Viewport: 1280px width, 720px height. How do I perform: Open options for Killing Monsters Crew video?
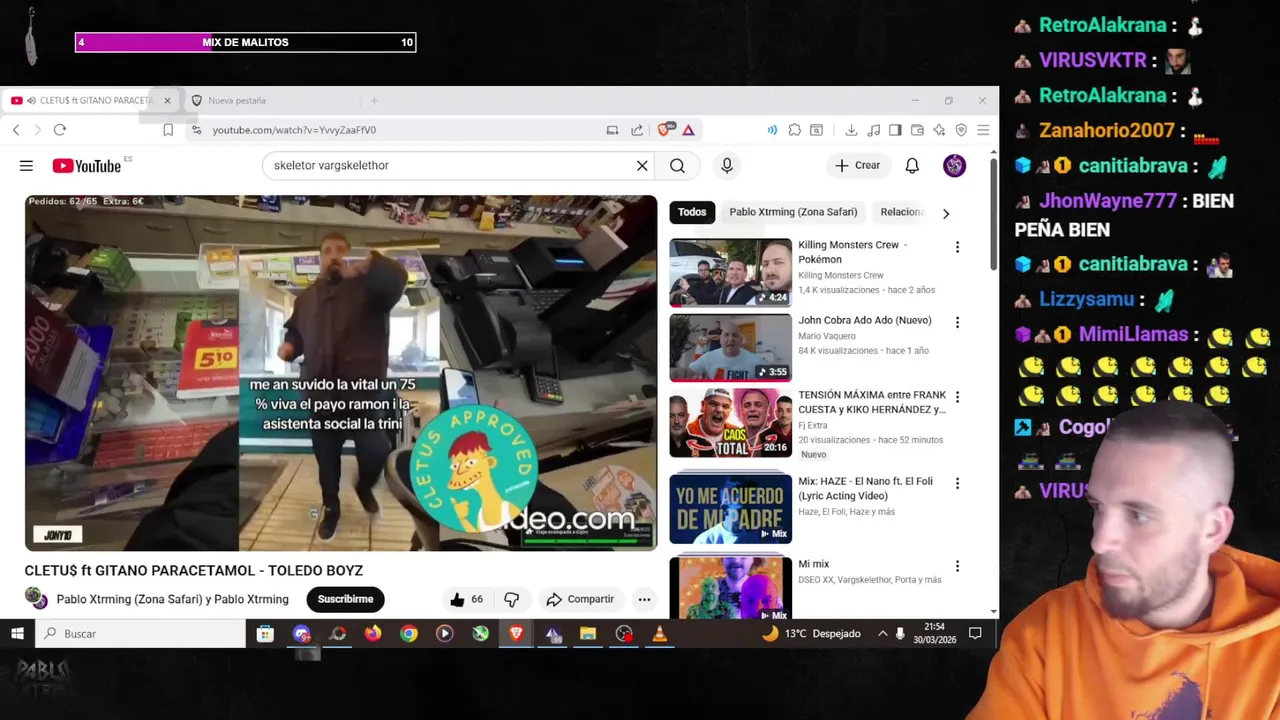pos(957,247)
